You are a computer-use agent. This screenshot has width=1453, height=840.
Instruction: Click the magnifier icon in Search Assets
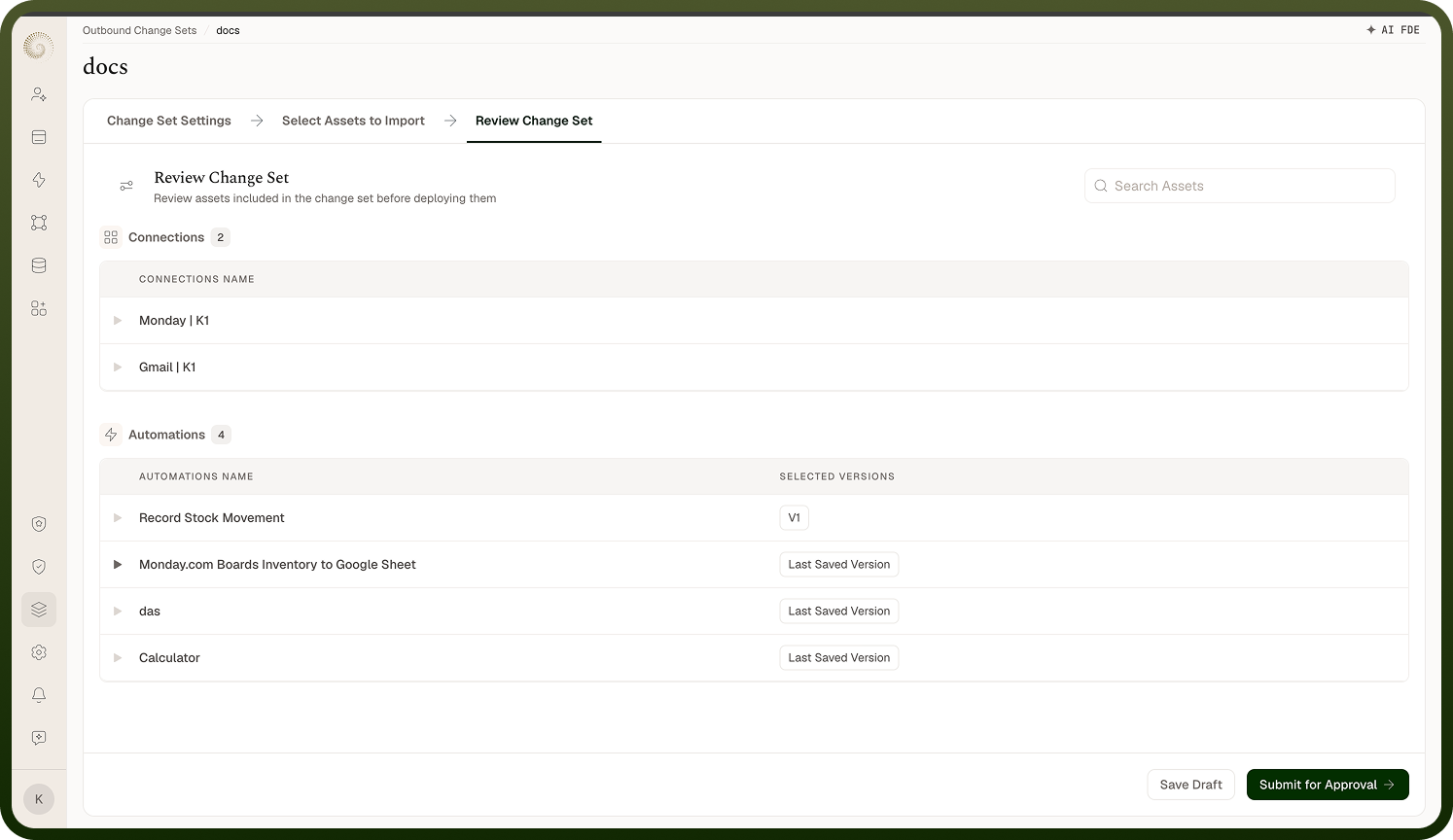(x=1101, y=186)
